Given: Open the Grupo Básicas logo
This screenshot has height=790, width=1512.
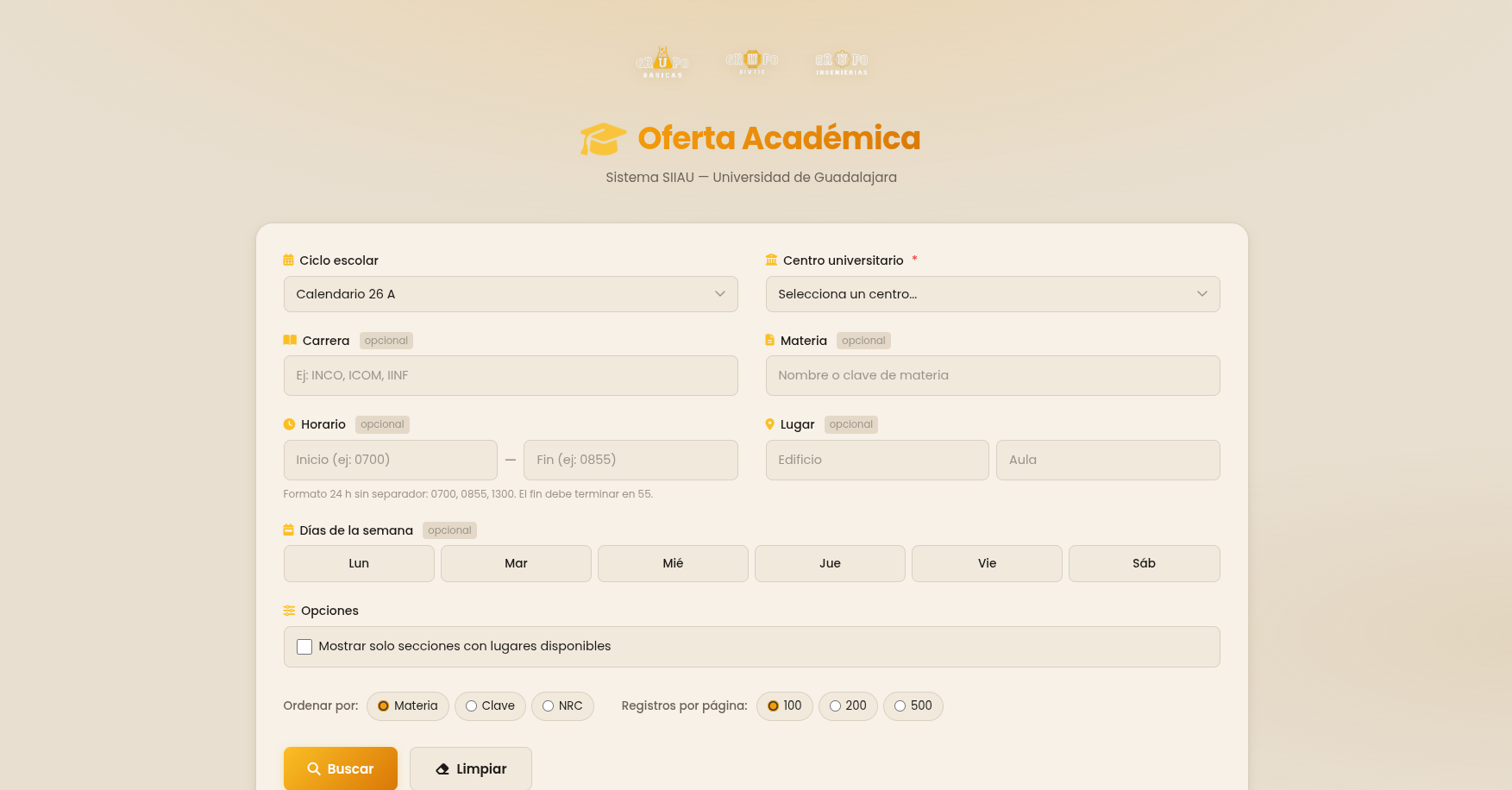Looking at the screenshot, I should (x=662, y=62).
